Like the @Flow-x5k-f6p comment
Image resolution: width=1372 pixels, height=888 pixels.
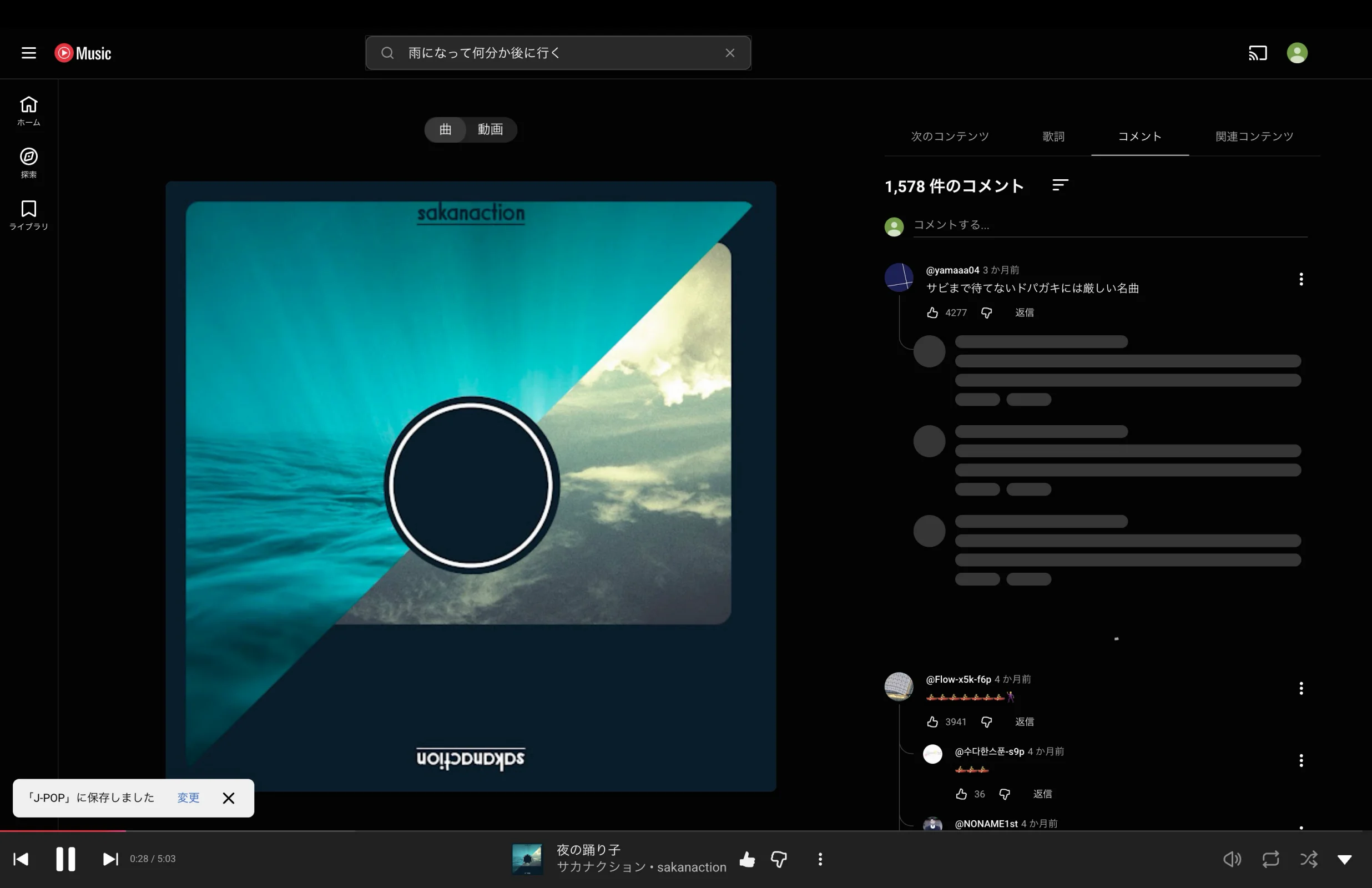tap(933, 723)
